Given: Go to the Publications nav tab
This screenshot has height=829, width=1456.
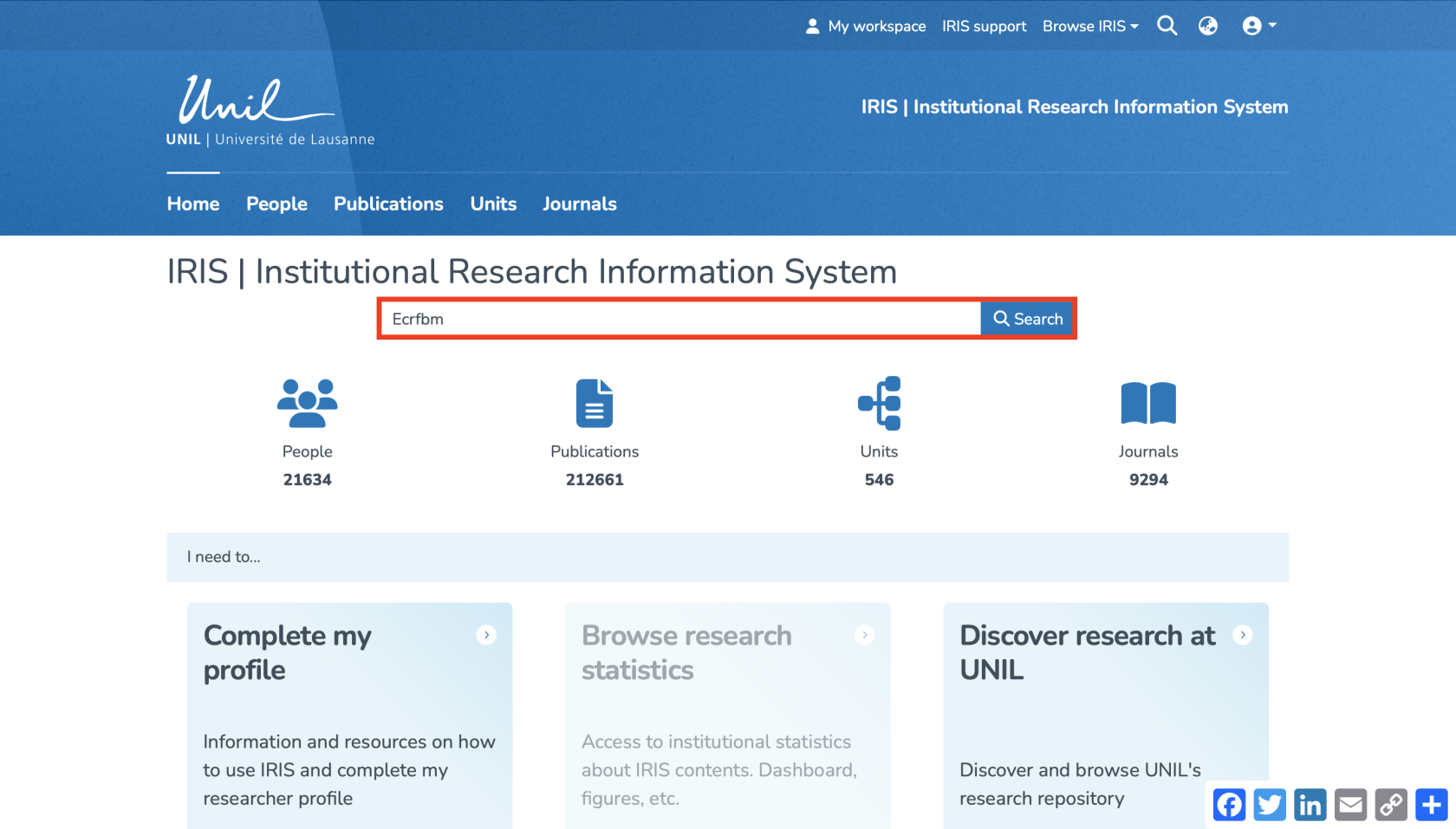Looking at the screenshot, I should pos(388,204).
